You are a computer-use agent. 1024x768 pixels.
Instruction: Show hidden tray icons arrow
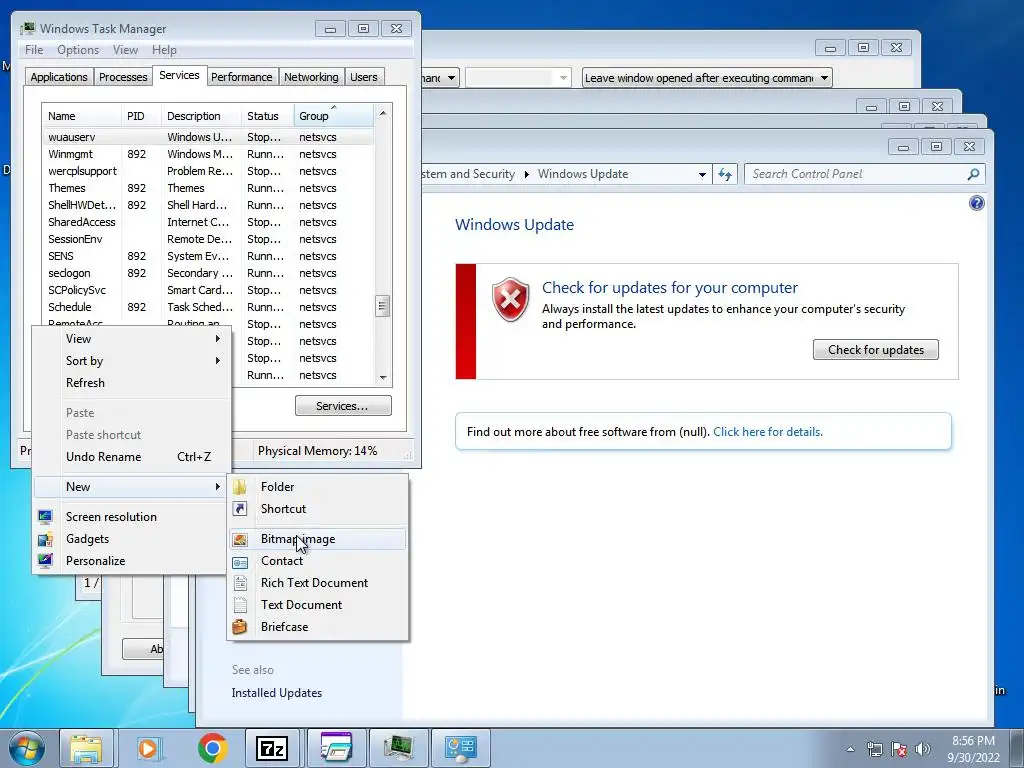850,749
